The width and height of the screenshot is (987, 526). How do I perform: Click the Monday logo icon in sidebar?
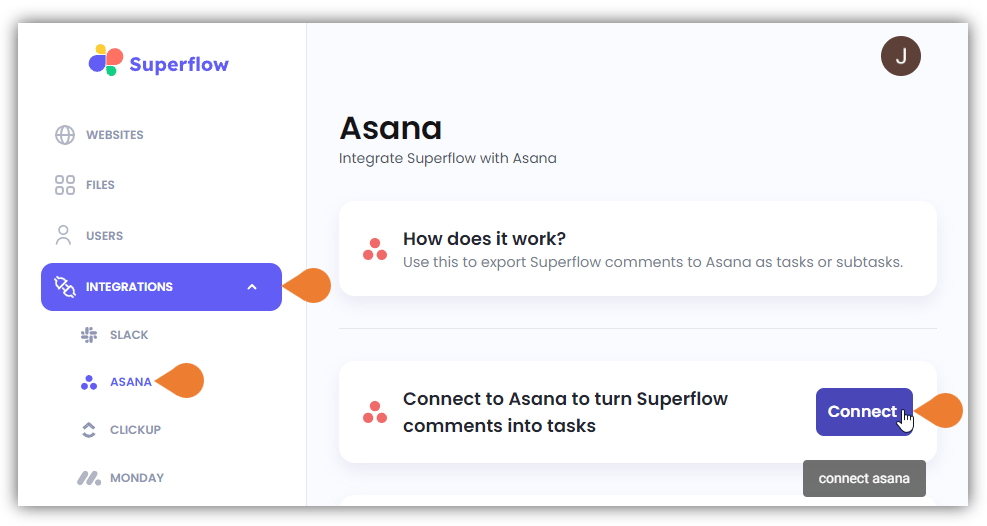89,478
